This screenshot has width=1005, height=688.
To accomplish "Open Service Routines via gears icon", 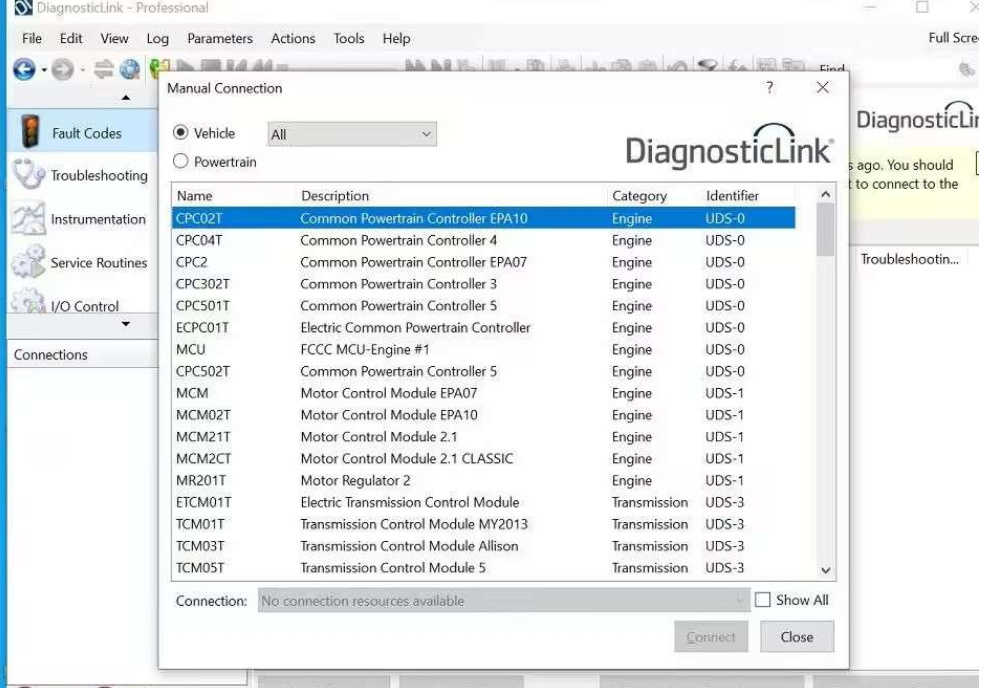I will (x=28, y=263).
